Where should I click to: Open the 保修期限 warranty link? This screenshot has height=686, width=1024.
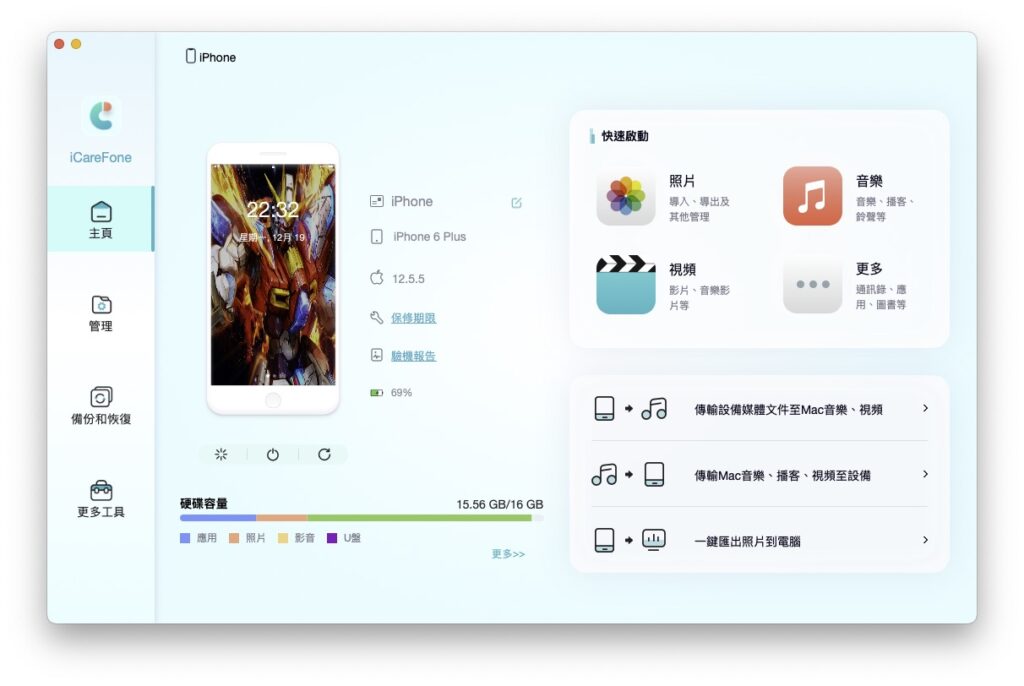tap(413, 318)
